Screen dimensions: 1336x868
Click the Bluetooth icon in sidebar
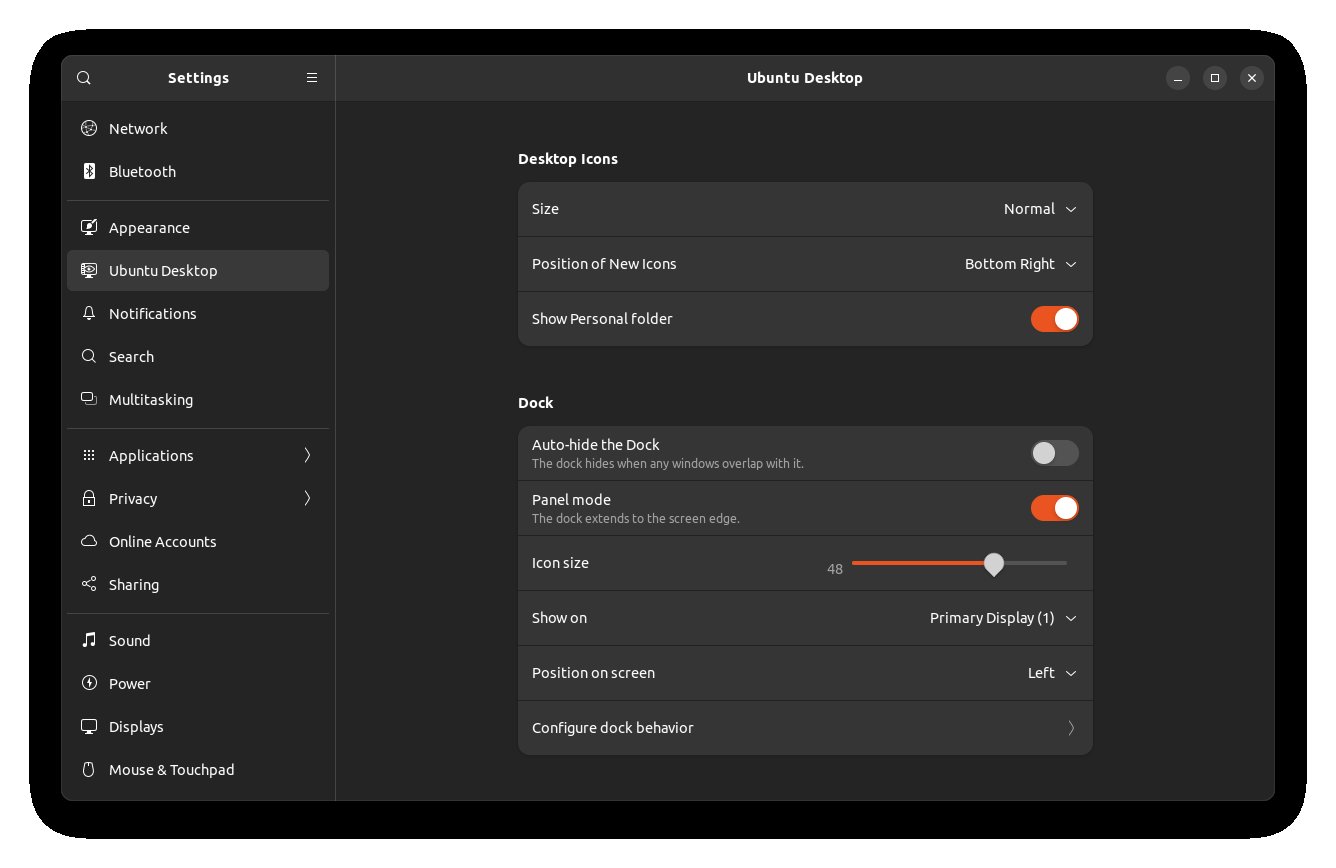(89, 171)
